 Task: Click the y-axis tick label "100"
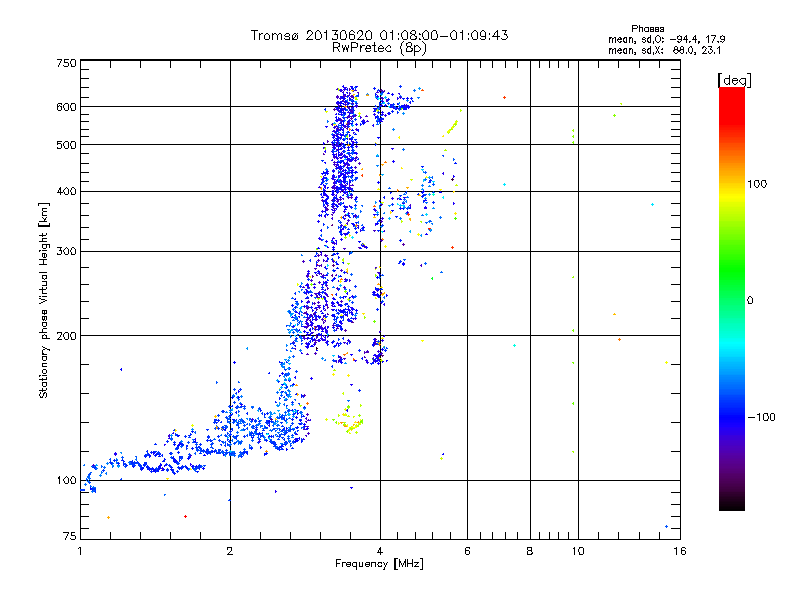tap(66, 480)
